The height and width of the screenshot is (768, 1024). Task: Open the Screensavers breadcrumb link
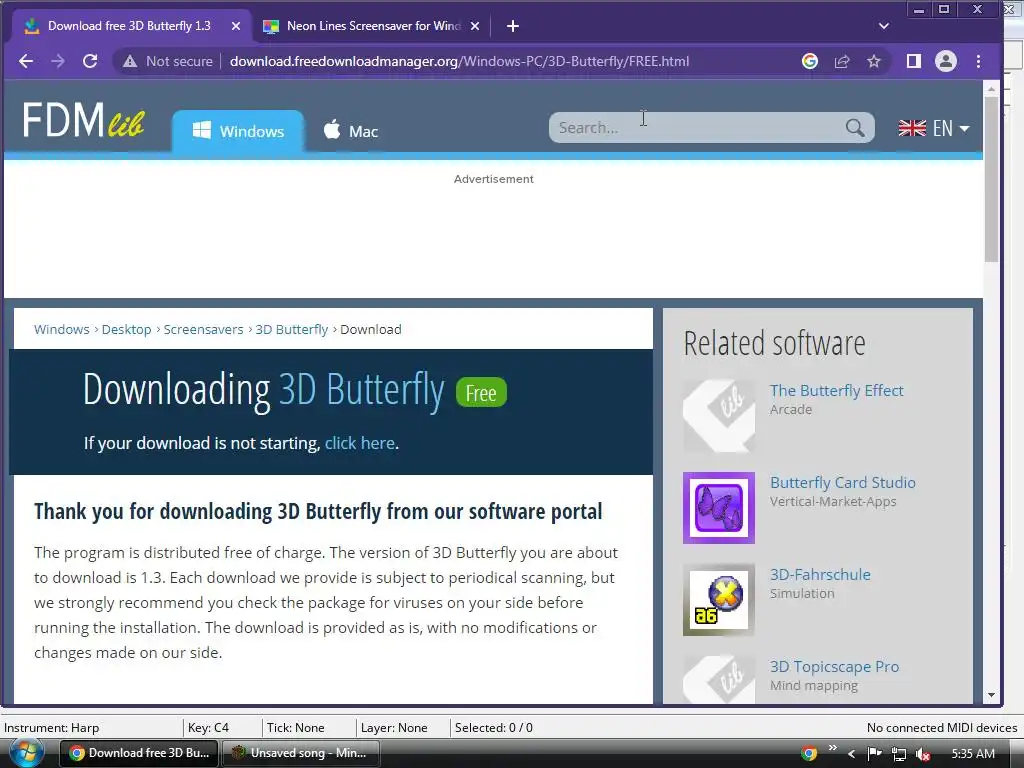203,329
